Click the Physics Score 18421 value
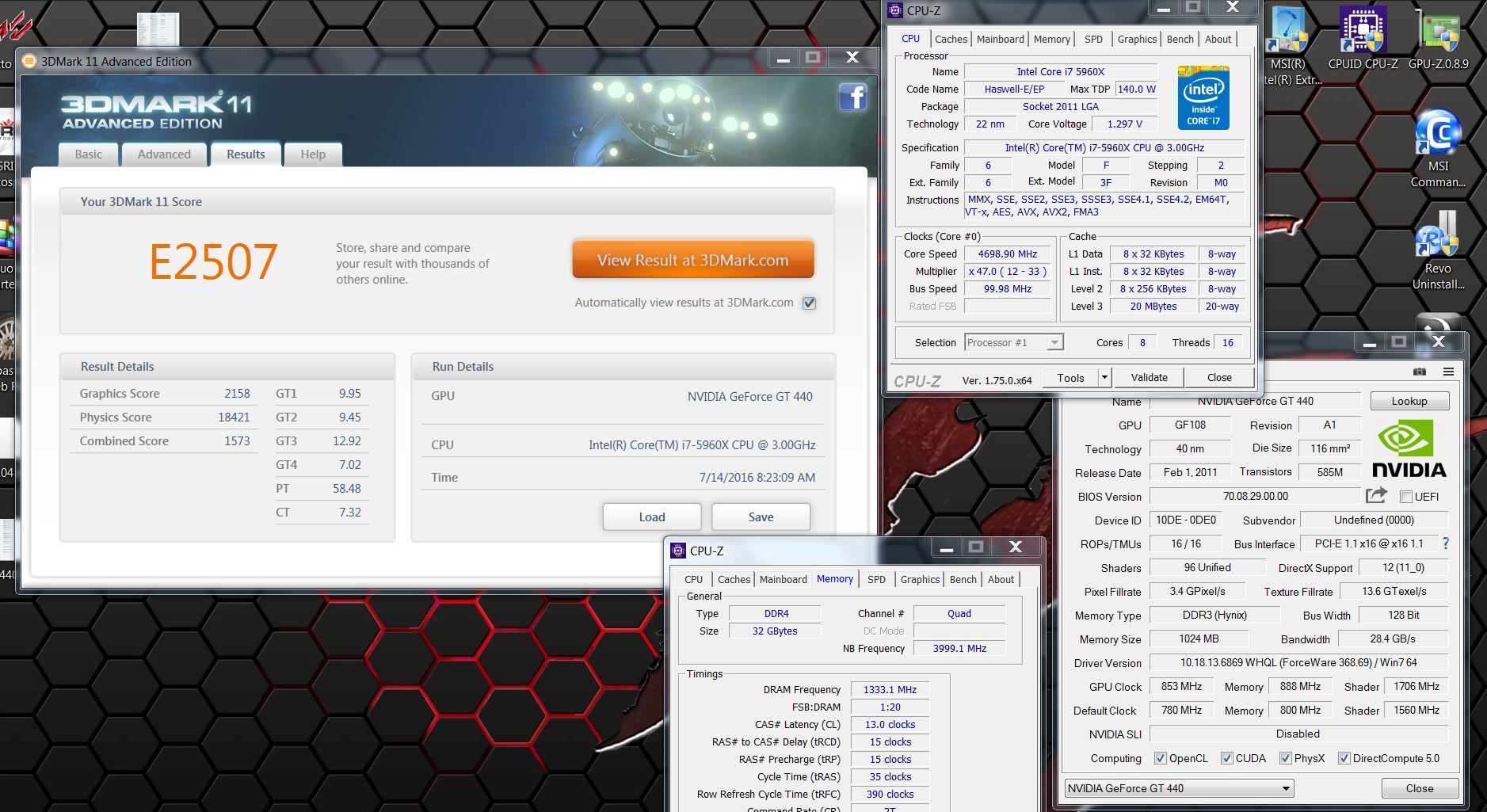The width and height of the screenshot is (1487, 812). pyautogui.click(x=234, y=417)
